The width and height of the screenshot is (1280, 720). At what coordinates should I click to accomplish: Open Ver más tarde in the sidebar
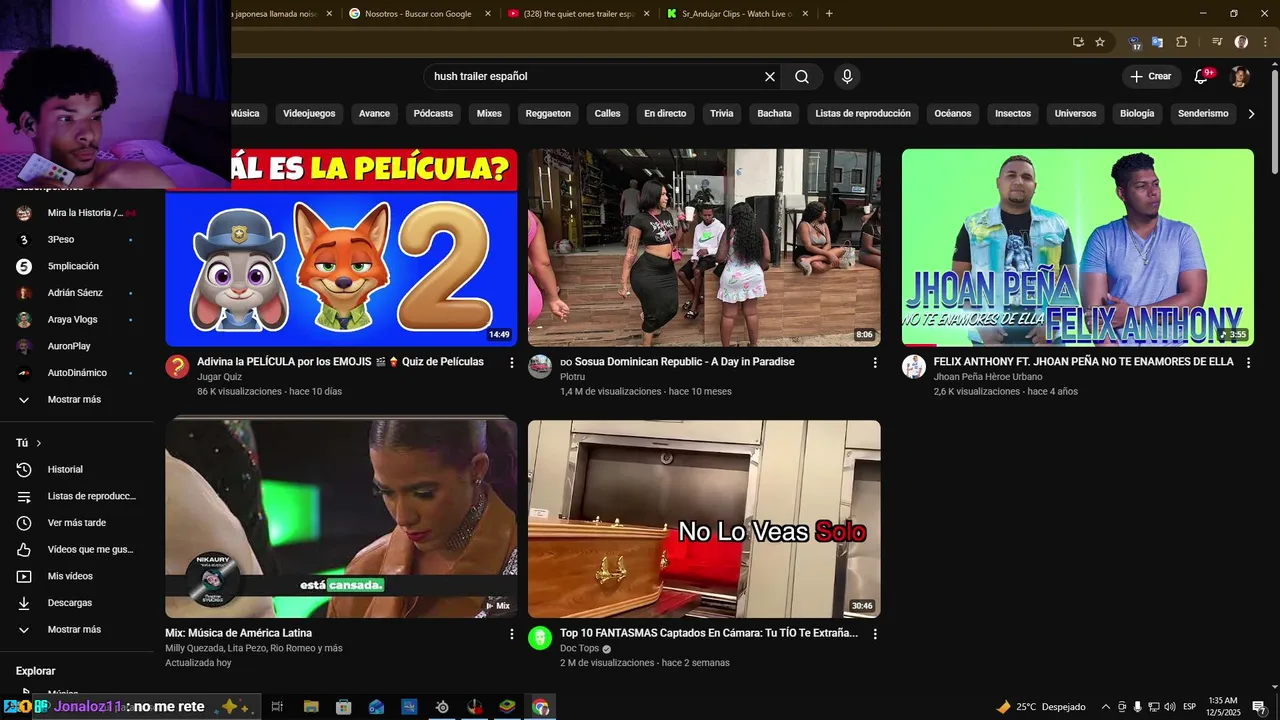(77, 523)
